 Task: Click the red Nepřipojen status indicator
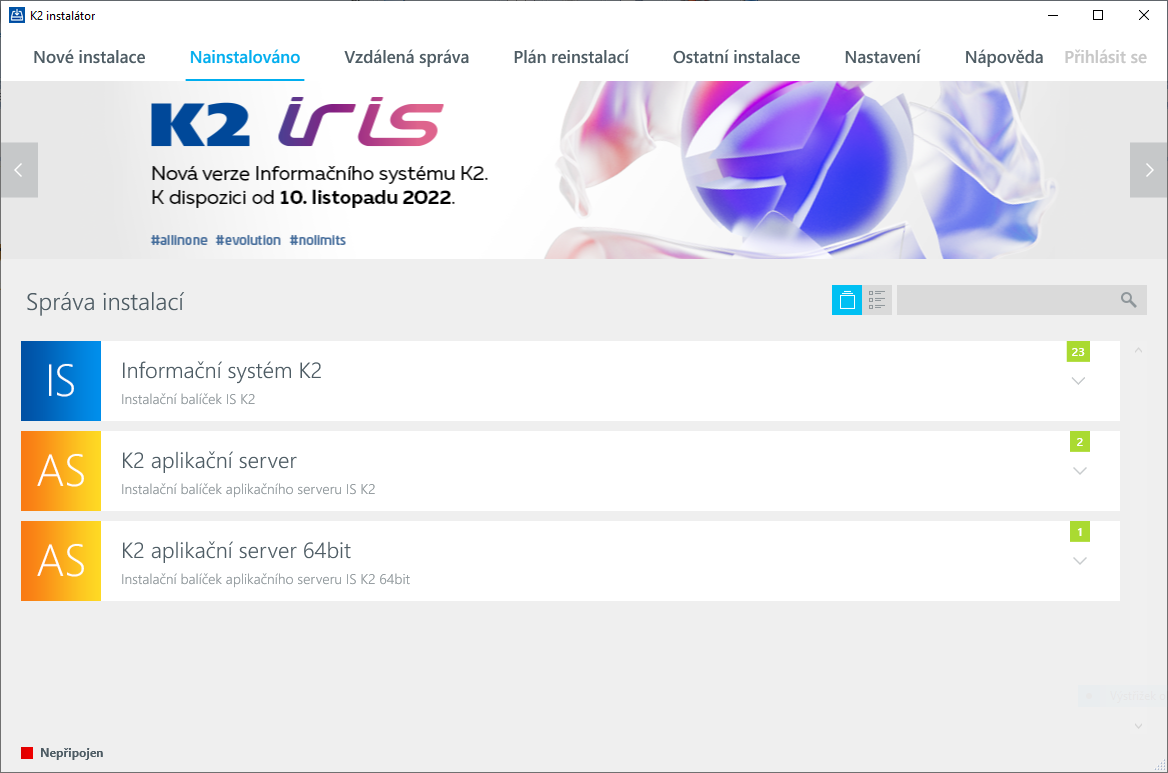tap(27, 753)
